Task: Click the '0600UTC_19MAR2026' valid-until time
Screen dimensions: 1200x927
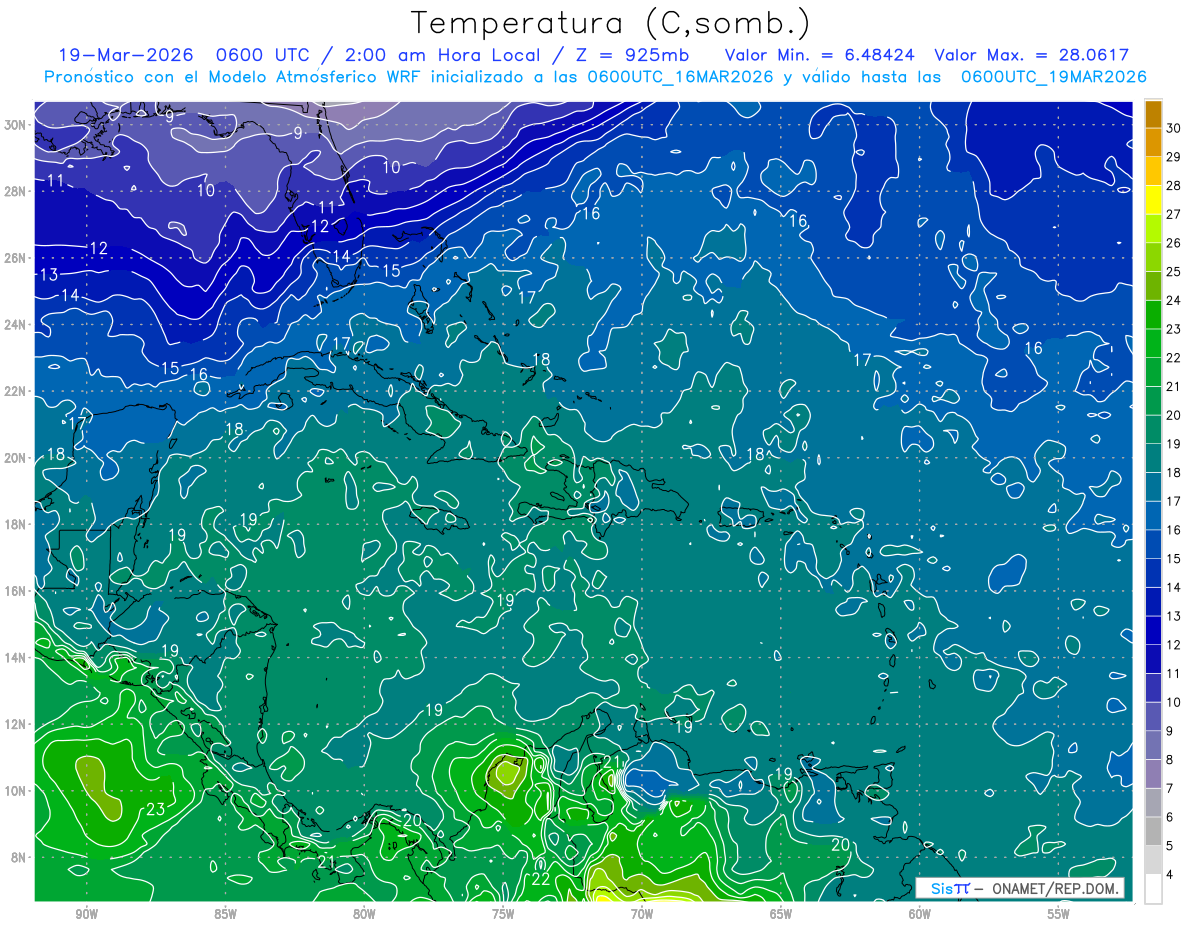Action: (1053, 77)
